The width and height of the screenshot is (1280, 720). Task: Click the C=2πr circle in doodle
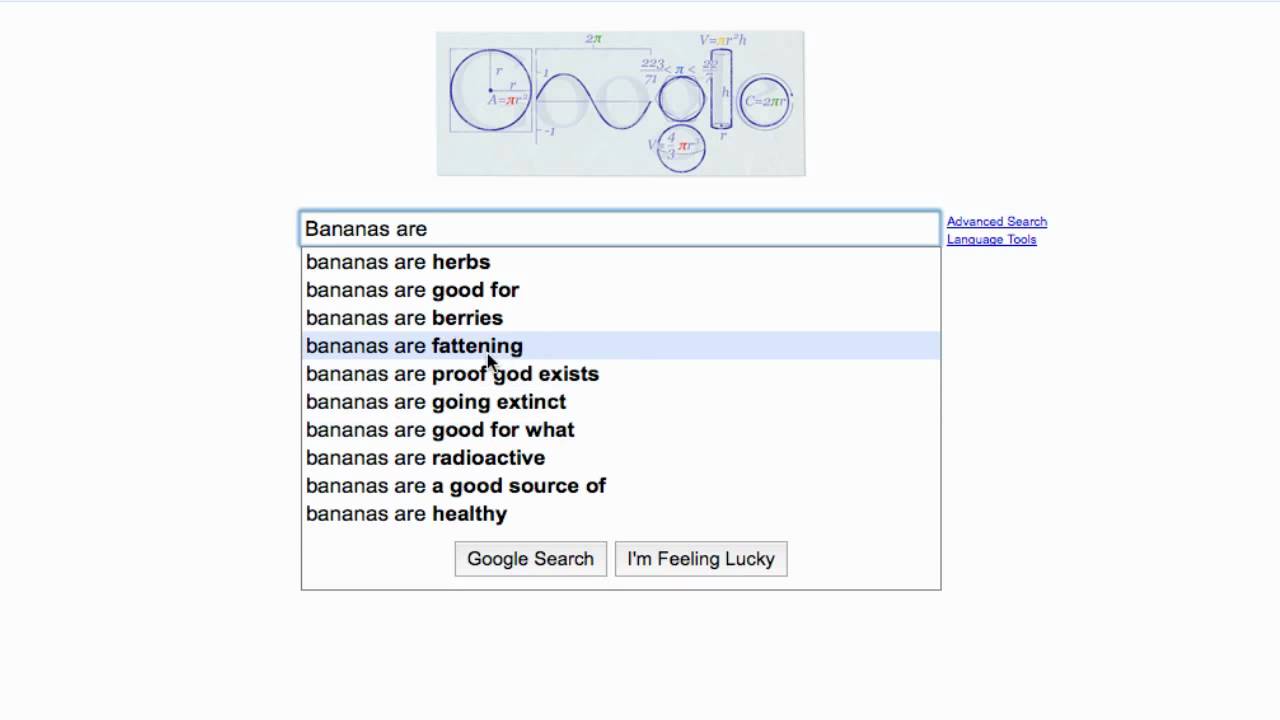point(765,101)
